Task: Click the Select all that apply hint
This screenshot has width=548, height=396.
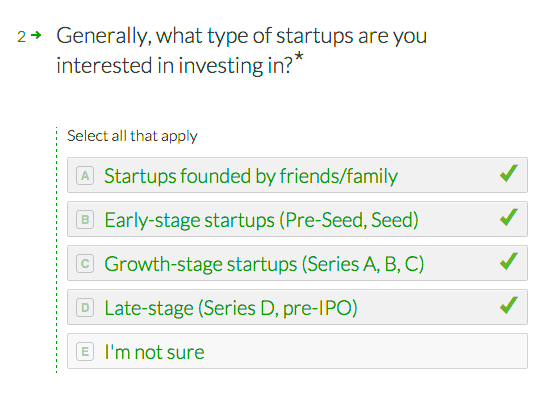Action: coord(132,136)
